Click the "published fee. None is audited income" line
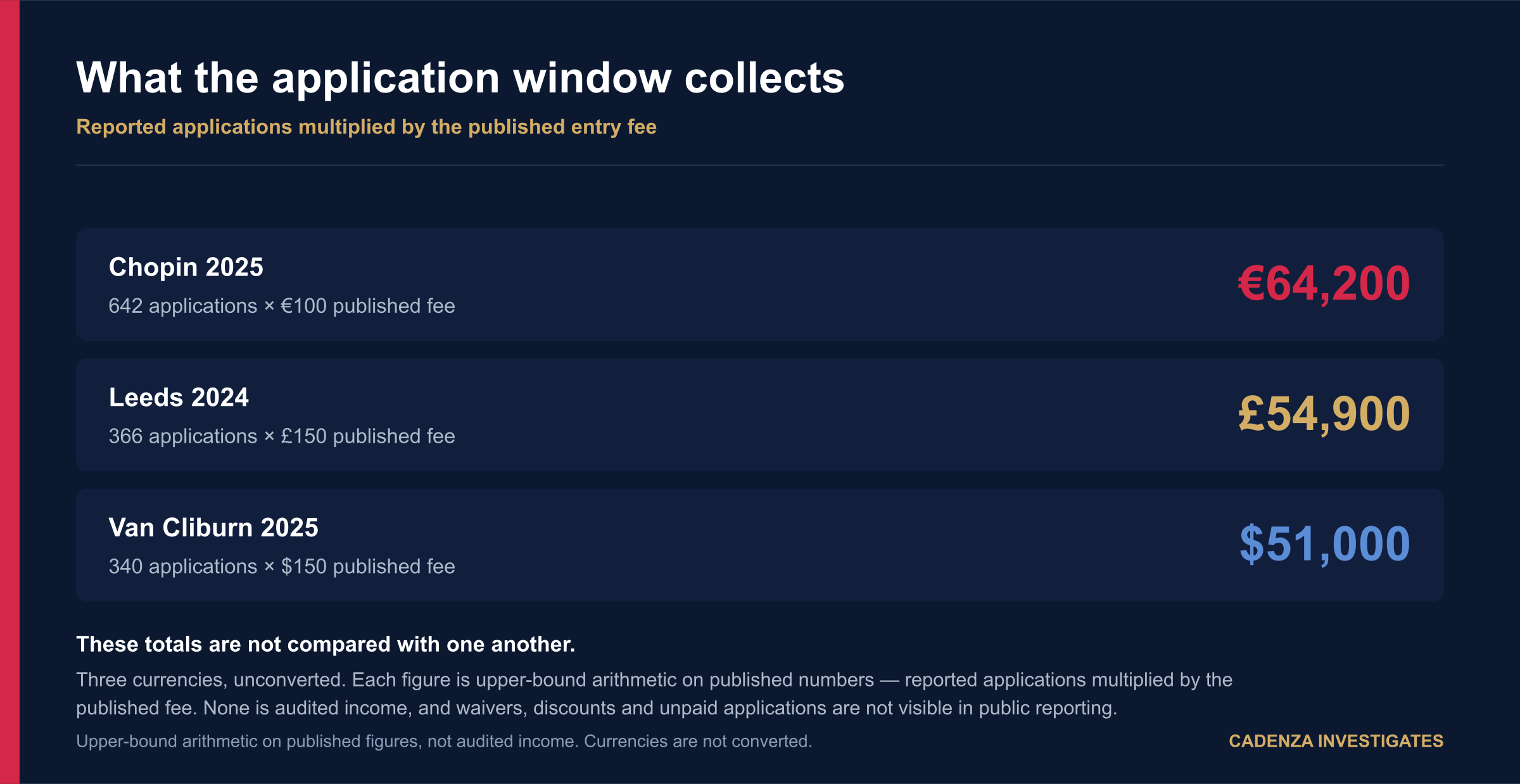This screenshot has width=1520, height=784. coord(597,708)
